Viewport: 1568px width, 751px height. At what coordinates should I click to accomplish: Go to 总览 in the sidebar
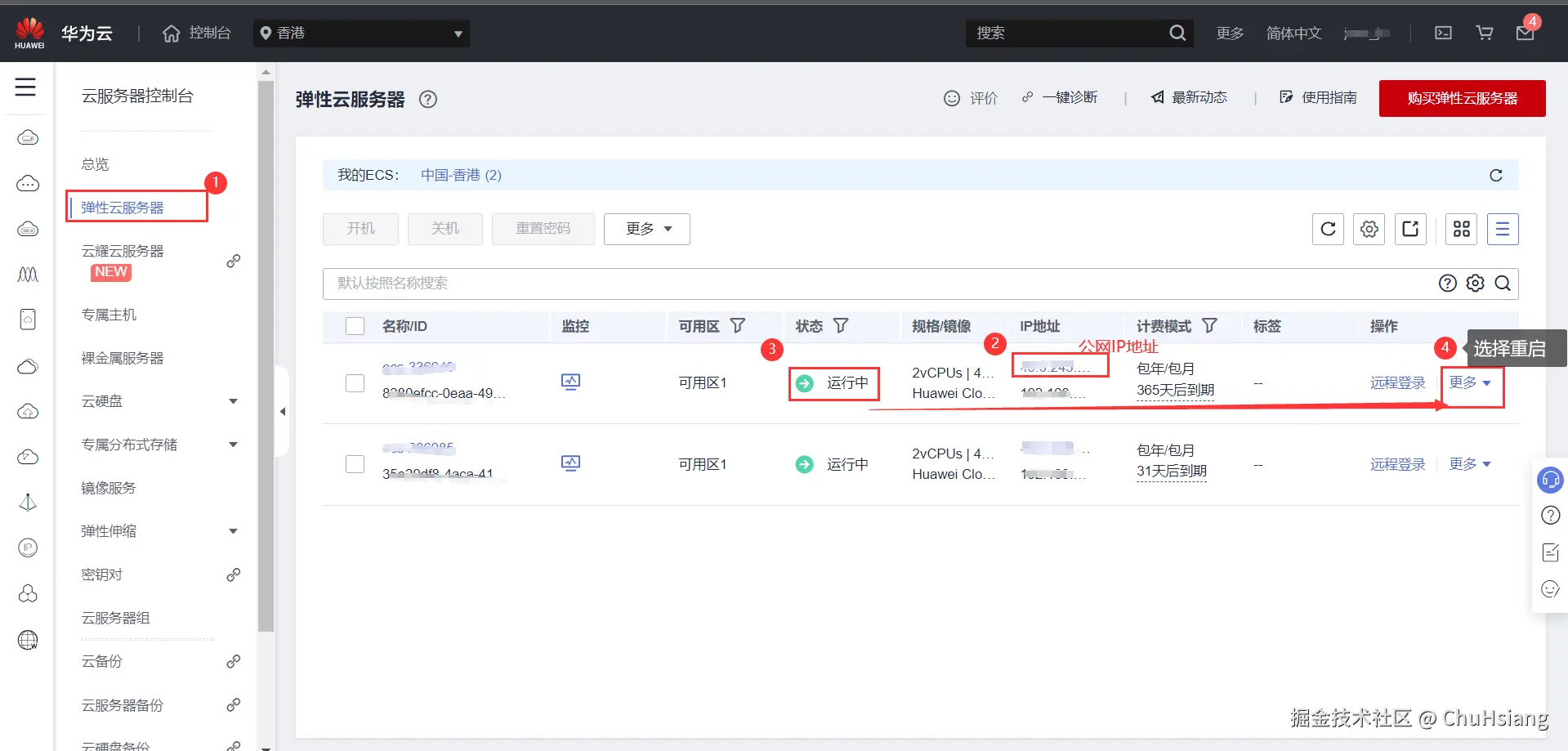(95, 164)
